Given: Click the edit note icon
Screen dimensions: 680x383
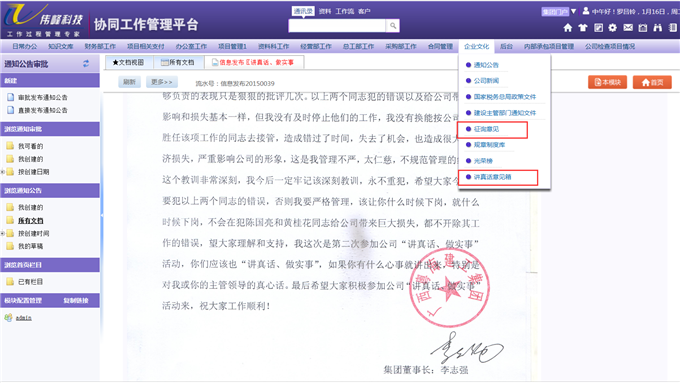Looking at the screenshot, I should click(x=598, y=28).
